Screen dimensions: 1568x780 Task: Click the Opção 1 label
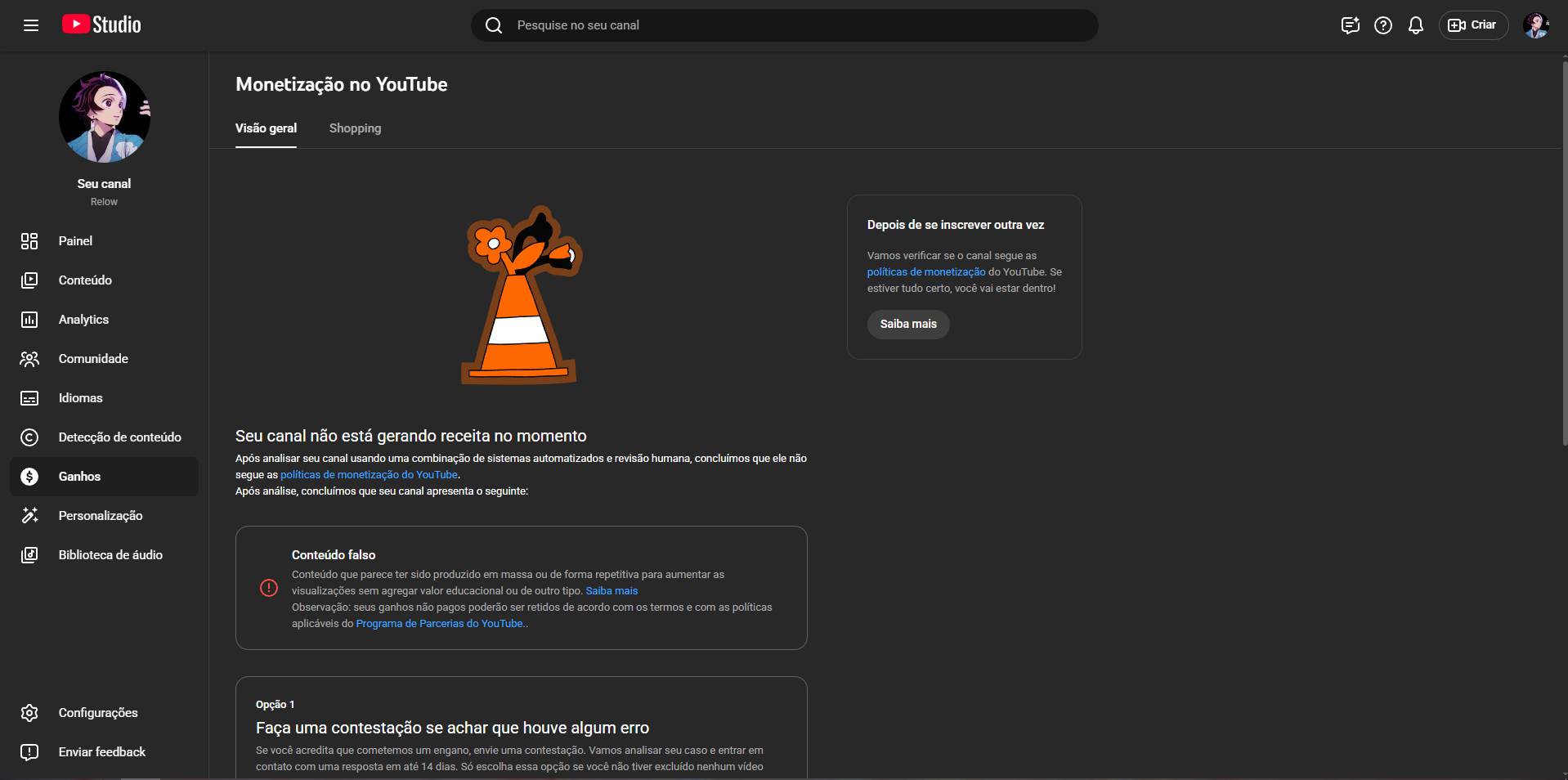[275, 705]
